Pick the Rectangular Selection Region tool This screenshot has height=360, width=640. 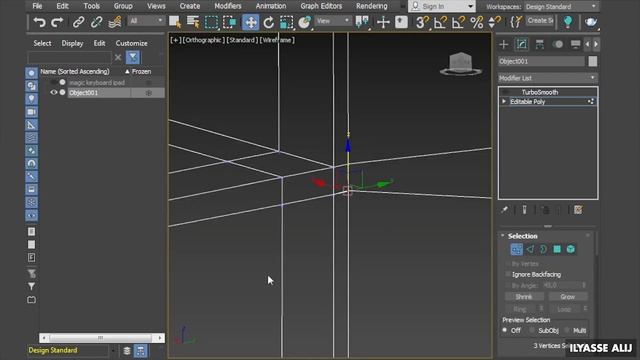(x=211, y=22)
